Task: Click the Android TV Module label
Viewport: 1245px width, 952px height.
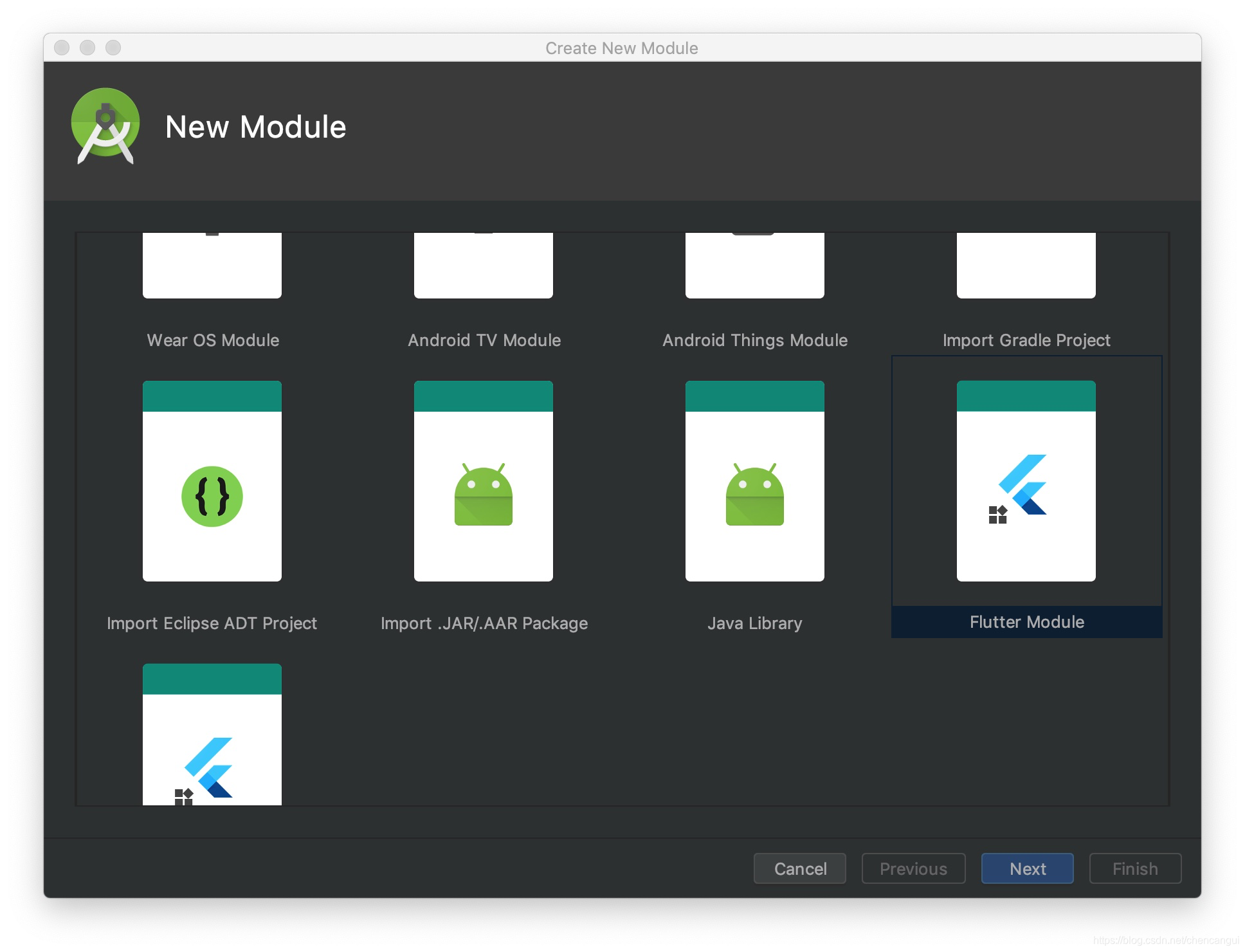Action: 484,340
